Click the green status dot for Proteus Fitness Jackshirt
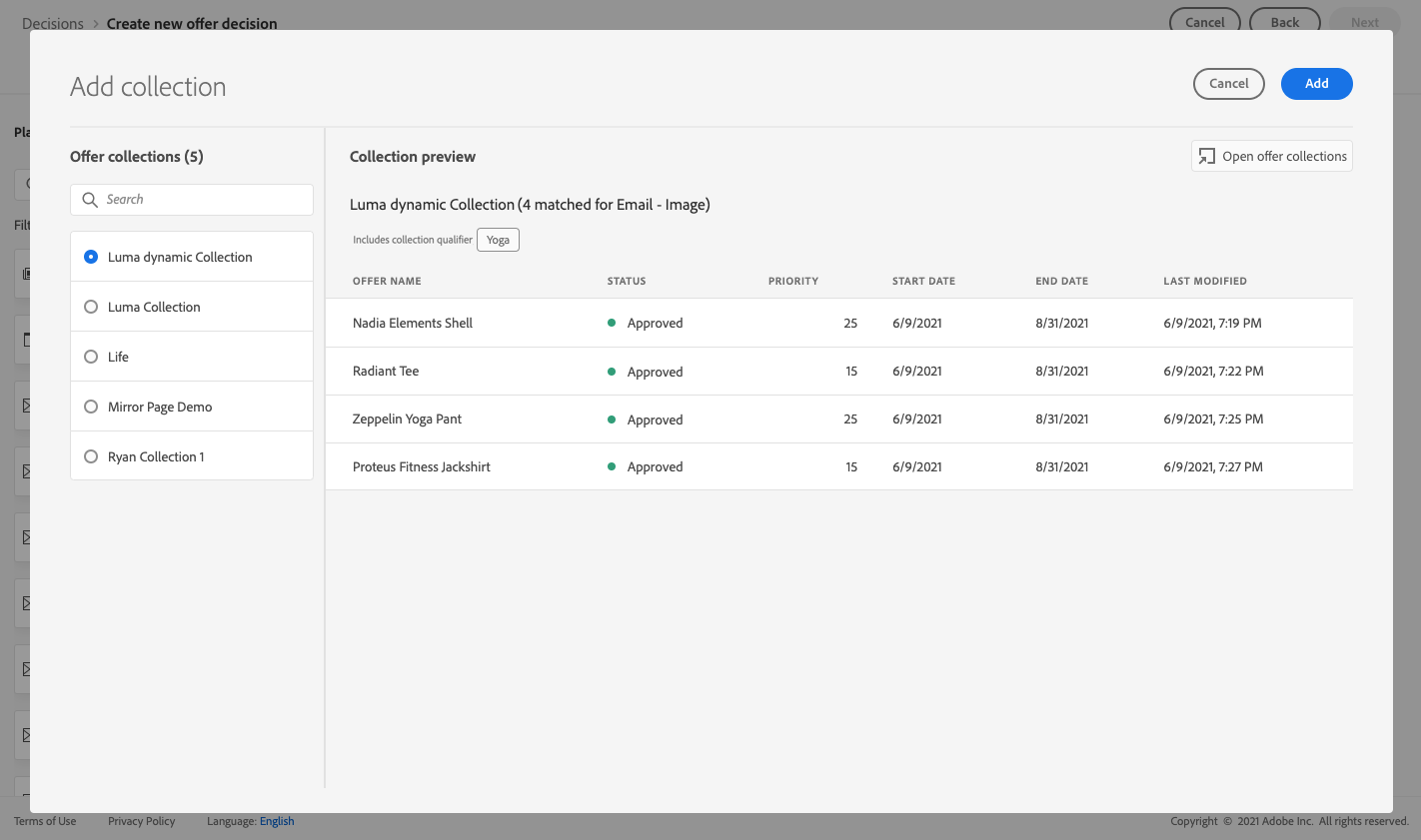Image resolution: width=1421 pixels, height=840 pixels. pyautogui.click(x=612, y=466)
